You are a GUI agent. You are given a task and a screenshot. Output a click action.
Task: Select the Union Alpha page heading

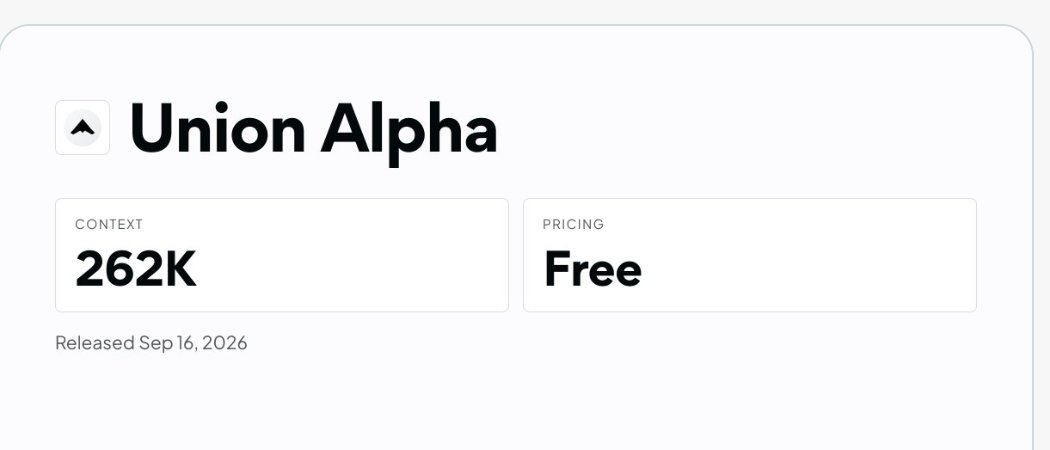pos(313,130)
